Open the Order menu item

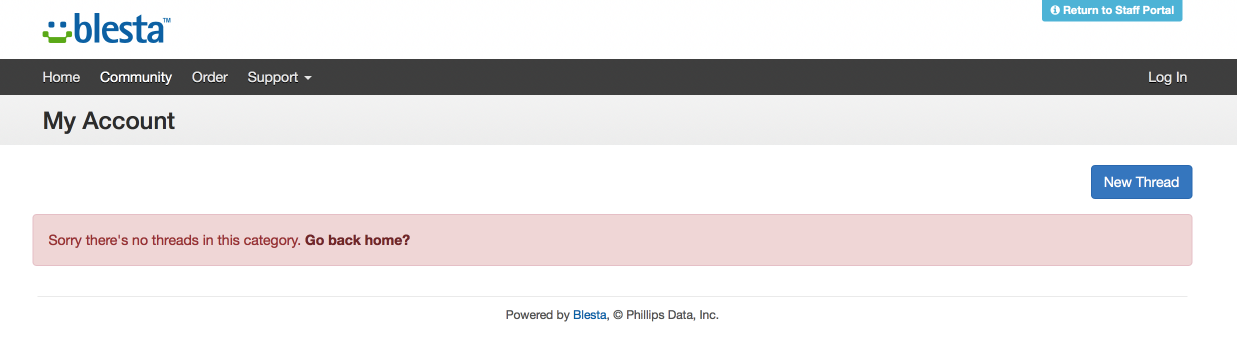[210, 77]
